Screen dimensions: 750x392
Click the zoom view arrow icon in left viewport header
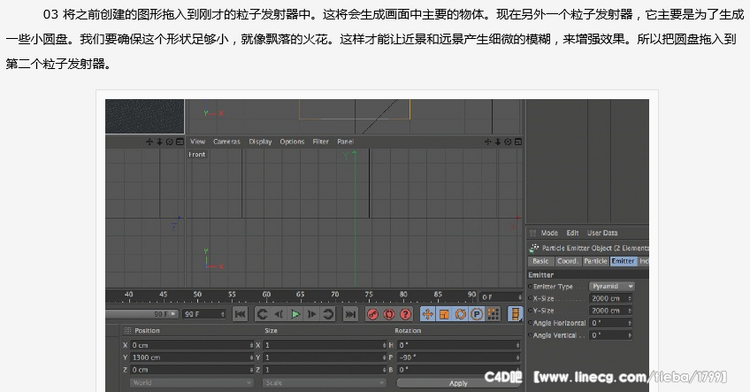(x=159, y=142)
